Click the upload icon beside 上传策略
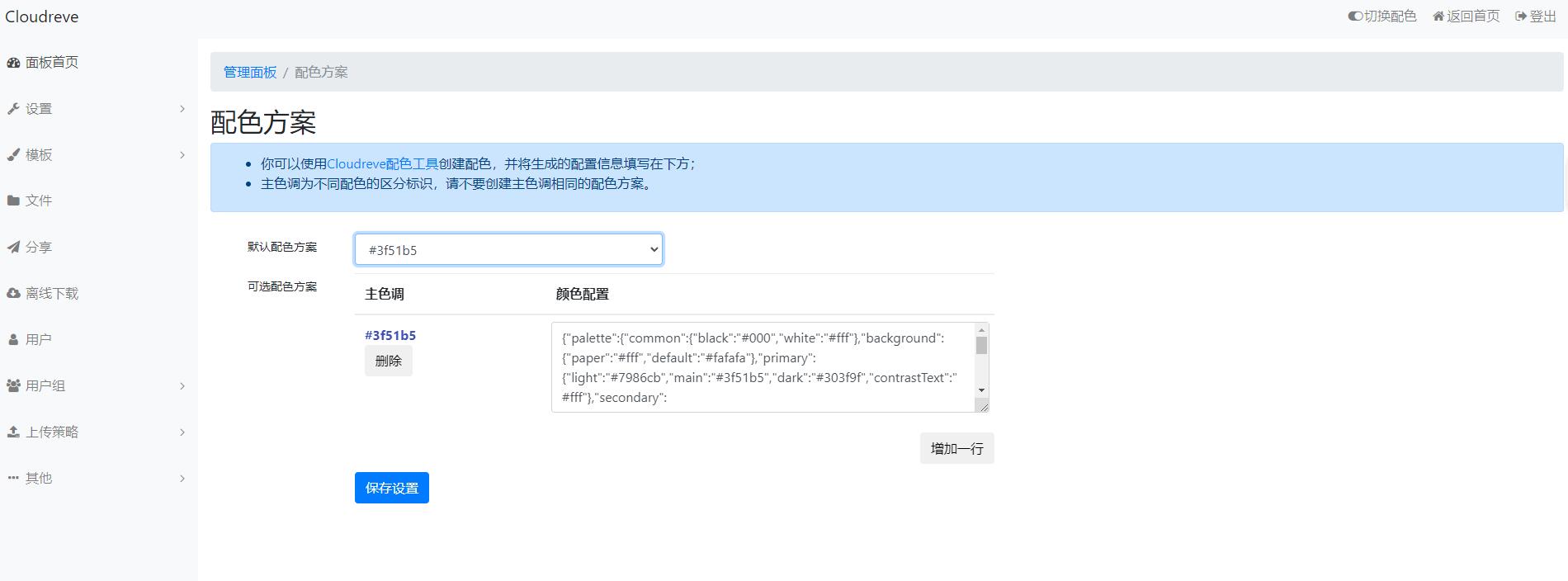Screen dimensions: 1568x581 tap(13, 432)
